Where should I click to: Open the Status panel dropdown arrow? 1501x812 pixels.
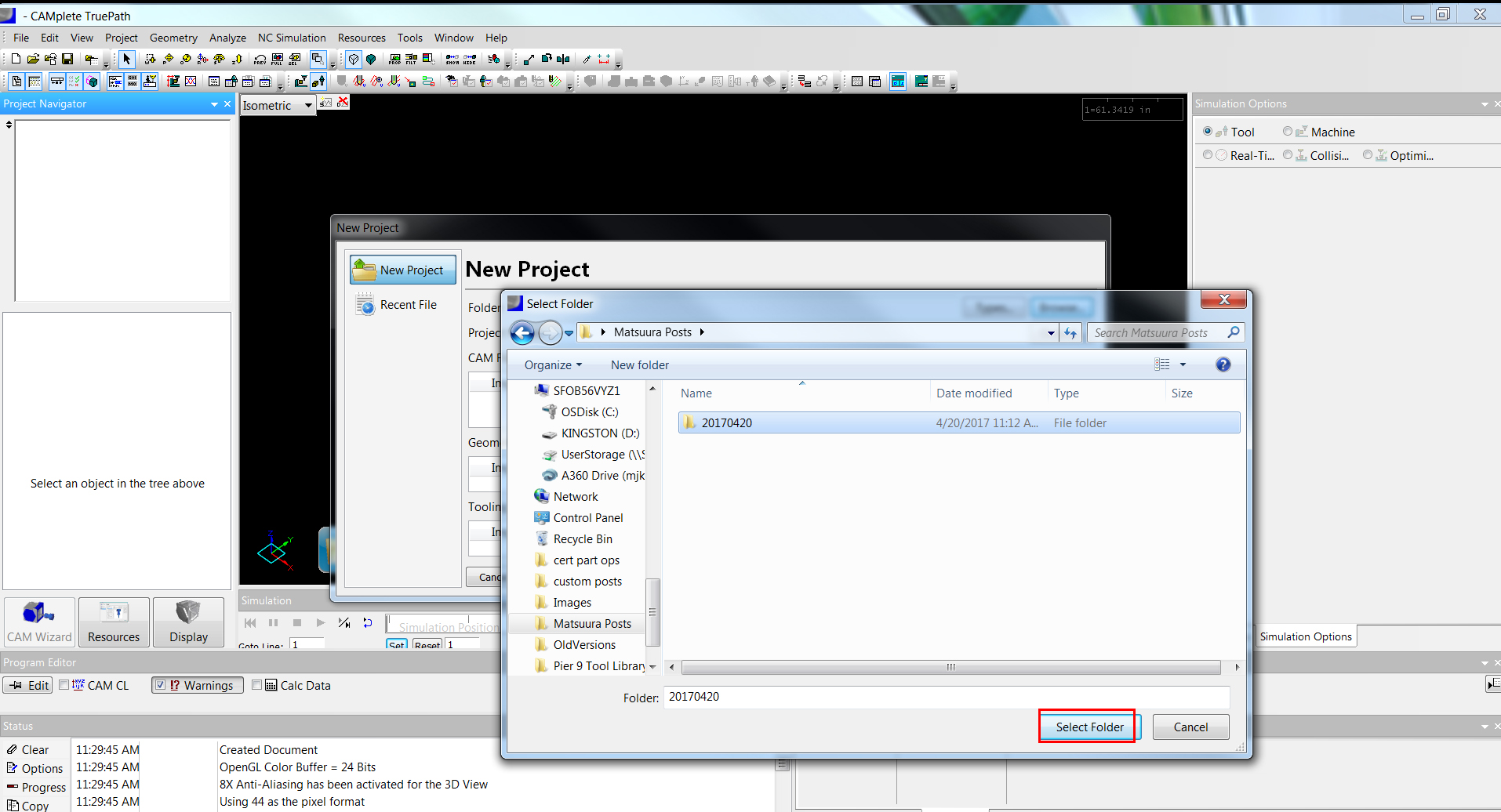pyautogui.click(x=1485, y=727)
